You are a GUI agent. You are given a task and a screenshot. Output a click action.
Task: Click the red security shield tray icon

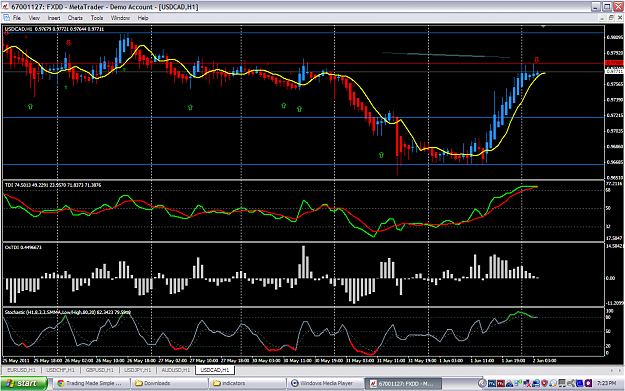[544, 383]
